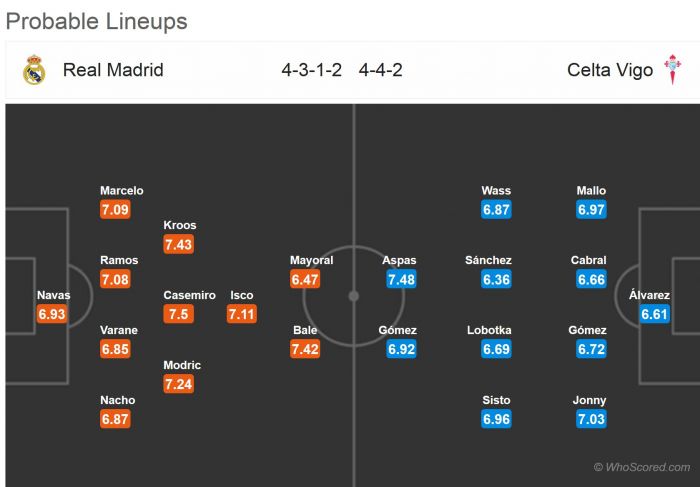
Task: Click Bale's 7.42 rating badge
Action: (x=305, y=349)
